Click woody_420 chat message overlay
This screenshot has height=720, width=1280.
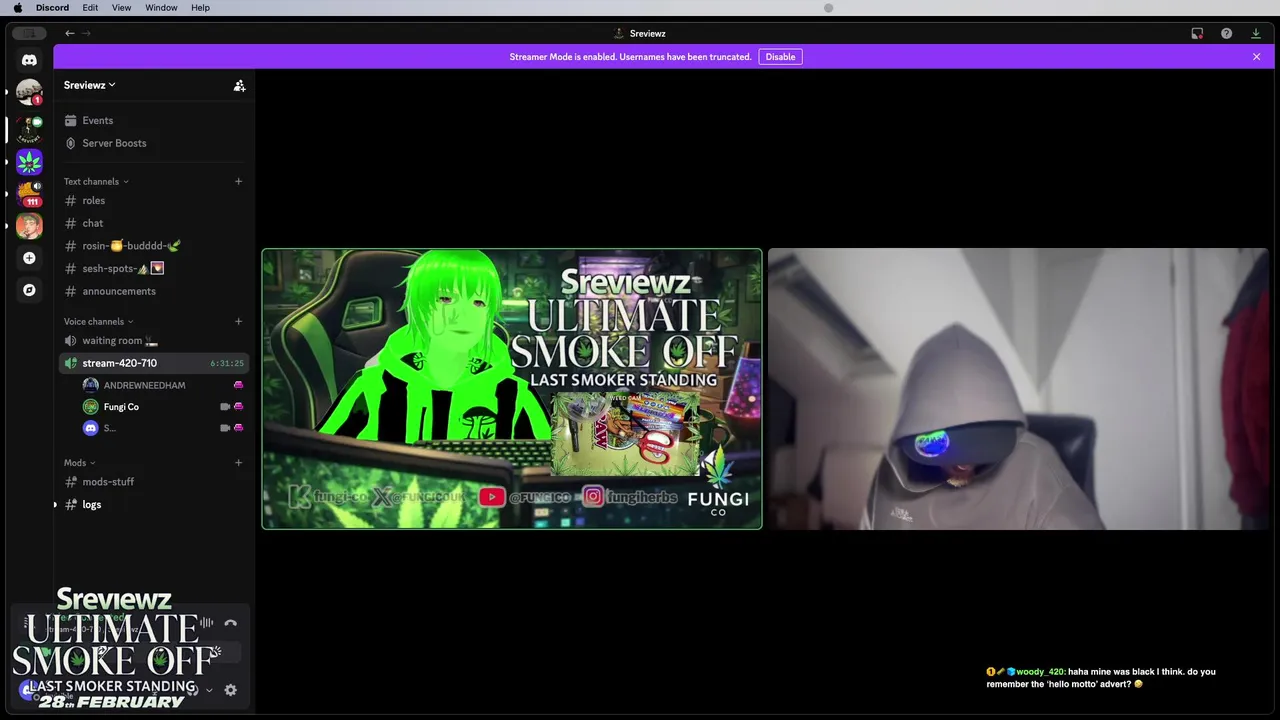coord(1101,678)
